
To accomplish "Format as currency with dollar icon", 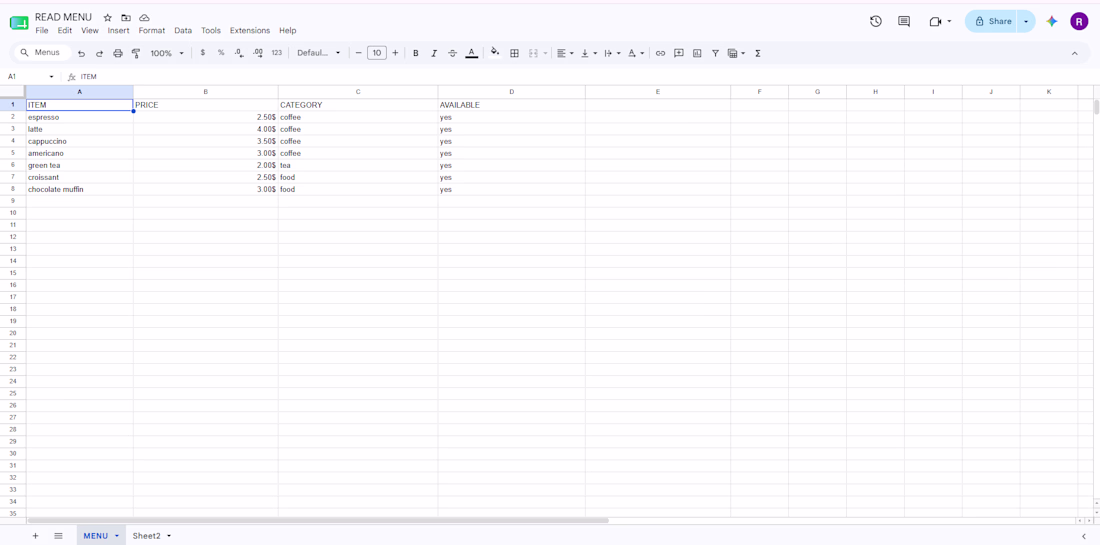I will point(203,53).
